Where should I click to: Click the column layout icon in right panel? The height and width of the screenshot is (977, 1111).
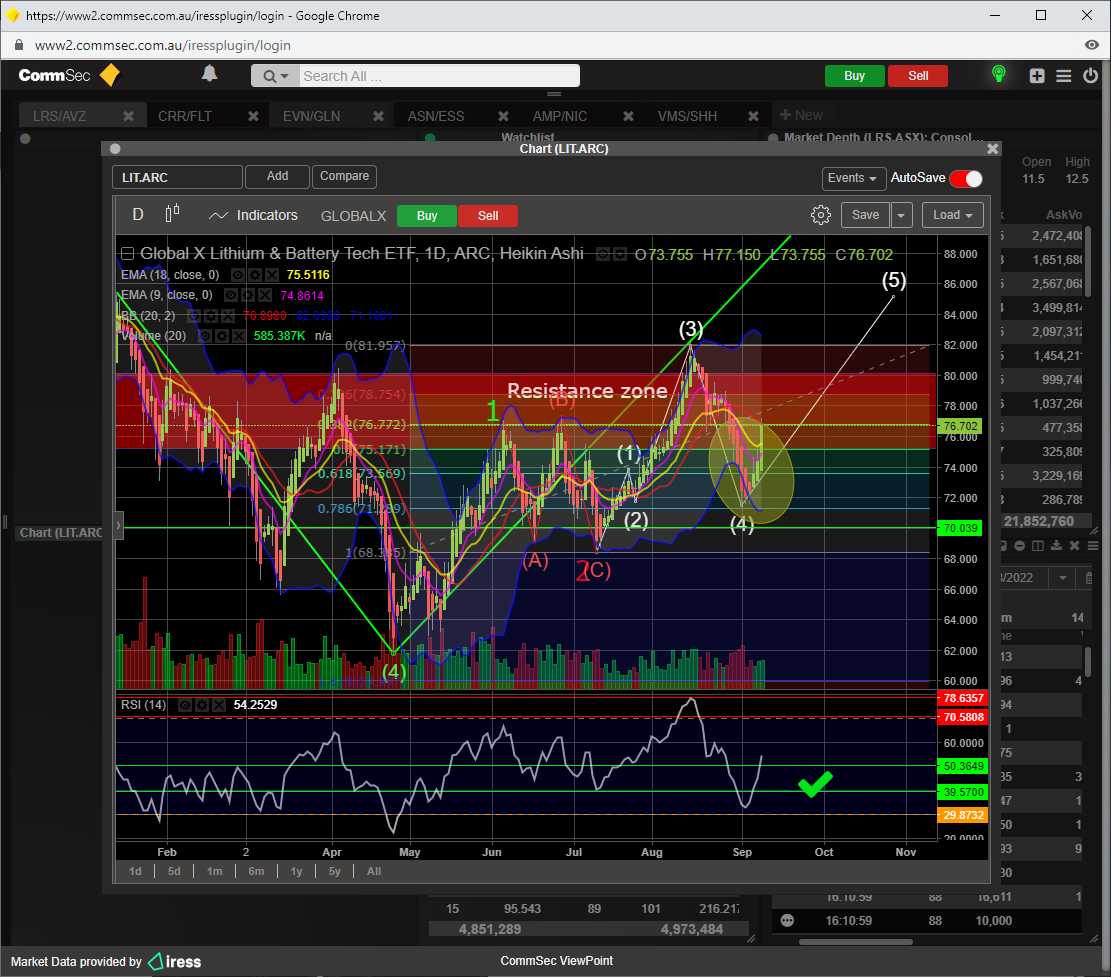point(1038,546)
